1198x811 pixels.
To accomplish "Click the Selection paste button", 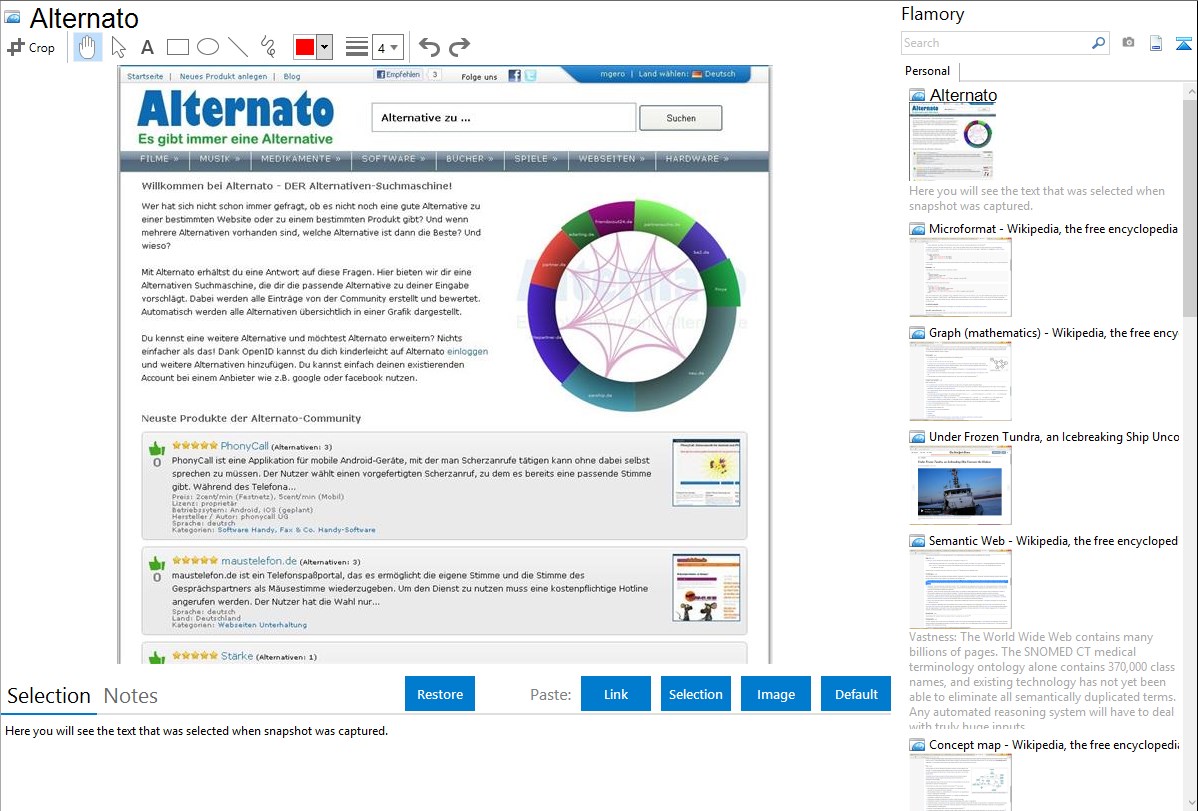I will pos(696,694).
